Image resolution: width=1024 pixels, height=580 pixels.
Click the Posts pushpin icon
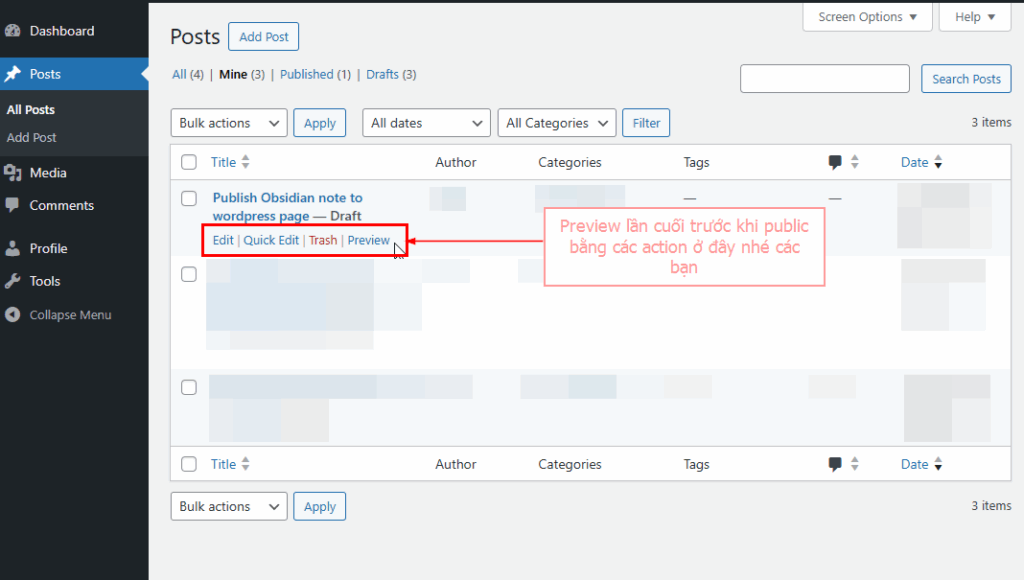coord(13,74)
